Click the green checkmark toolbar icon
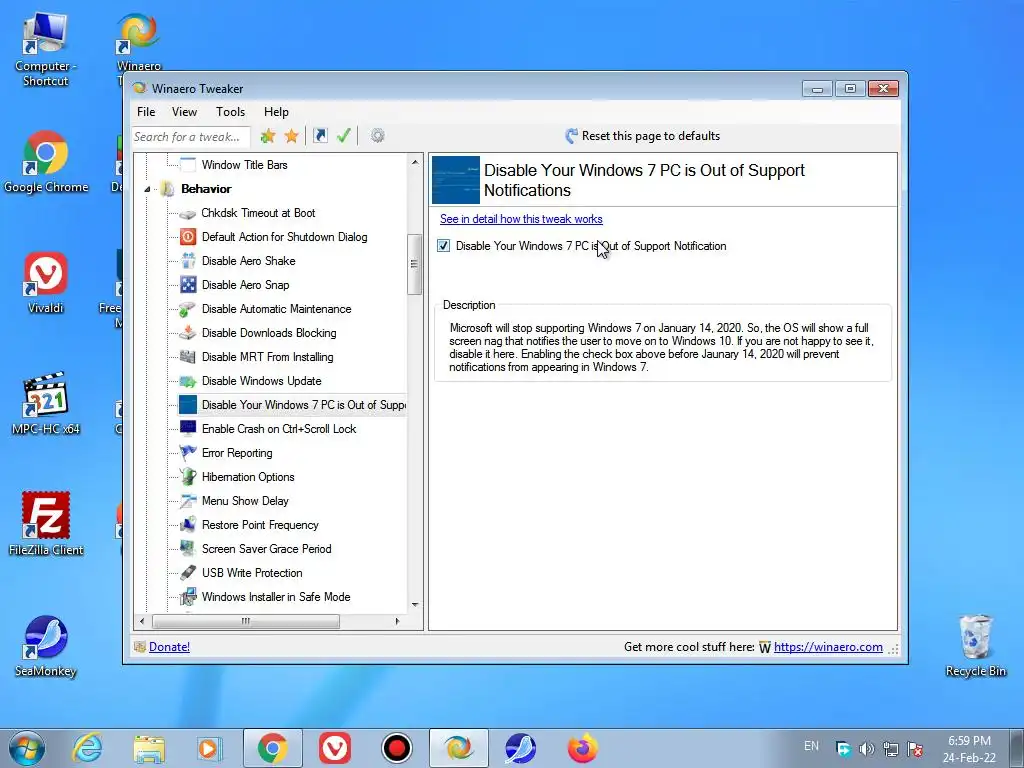The width and height of the screenshot is (1024, 768). coord(344,136)
